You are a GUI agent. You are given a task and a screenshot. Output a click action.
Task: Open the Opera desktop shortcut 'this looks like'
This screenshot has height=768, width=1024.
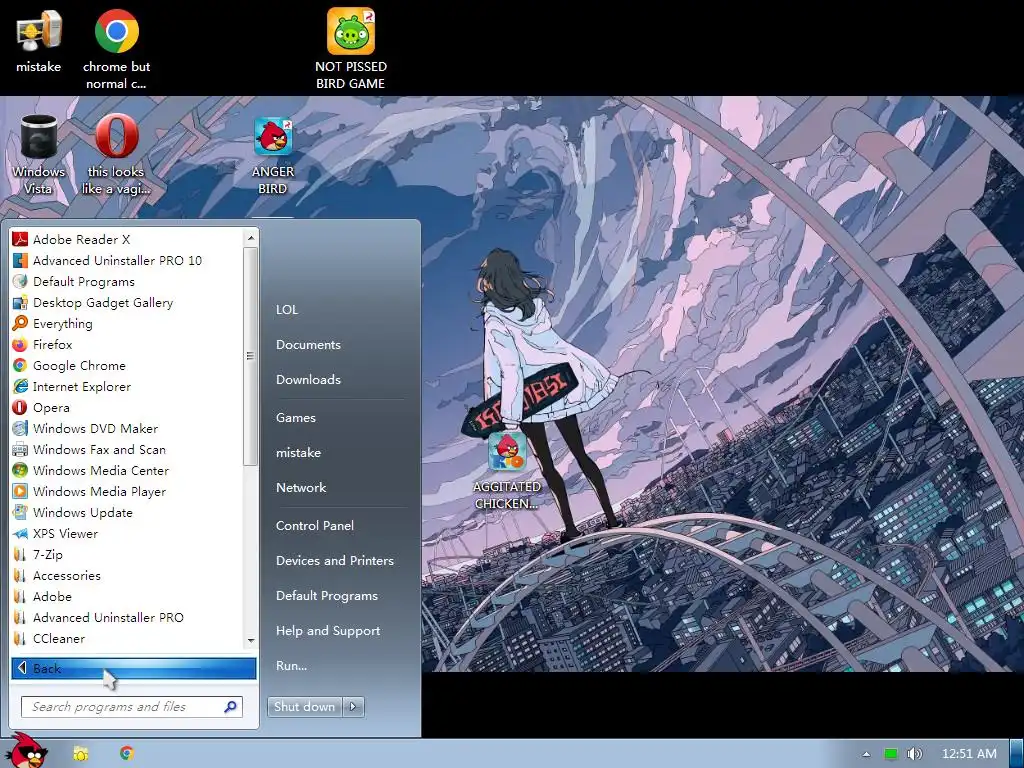[x=116, y=154]
